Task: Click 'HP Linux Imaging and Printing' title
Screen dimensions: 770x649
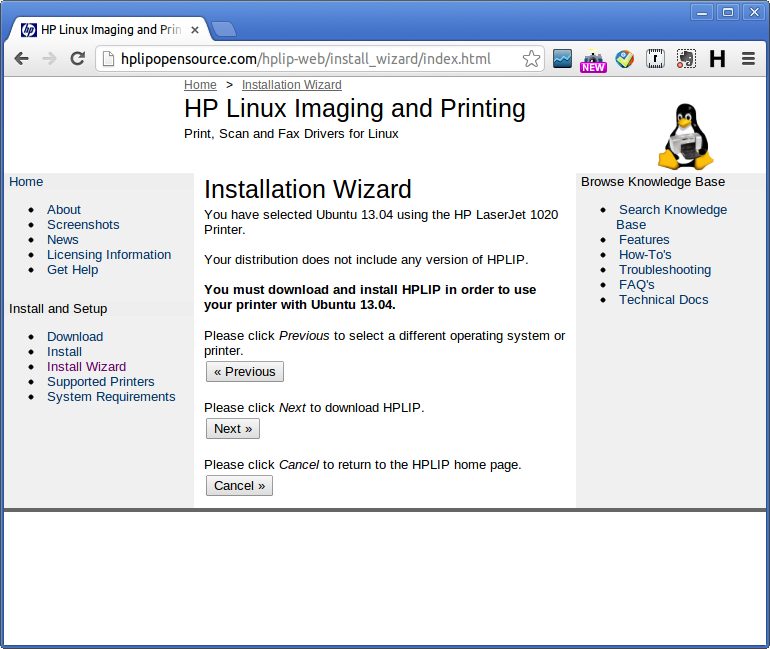Action: (x=355, y=109)
